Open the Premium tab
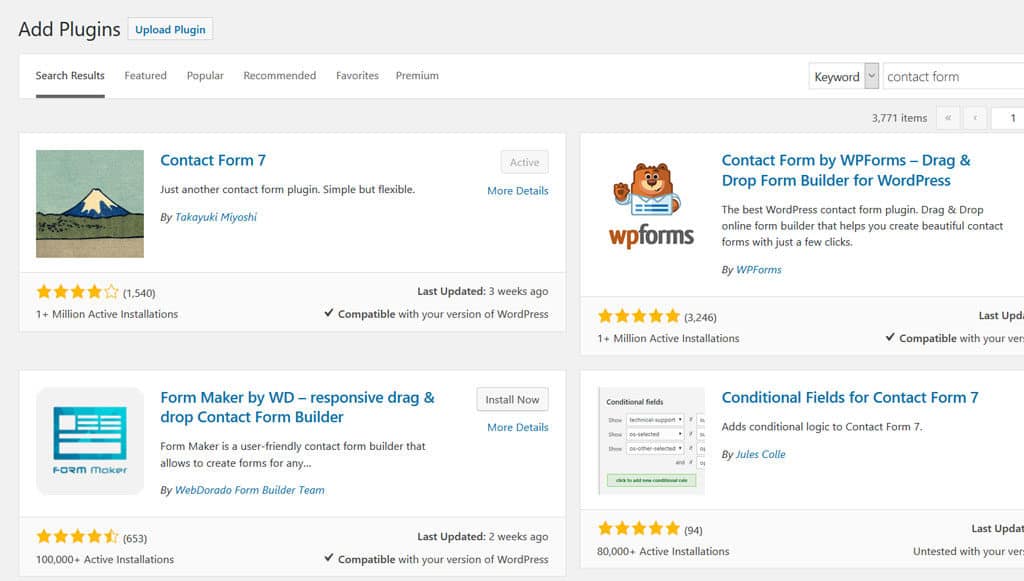1024x581 pixels. click(417, 76)
